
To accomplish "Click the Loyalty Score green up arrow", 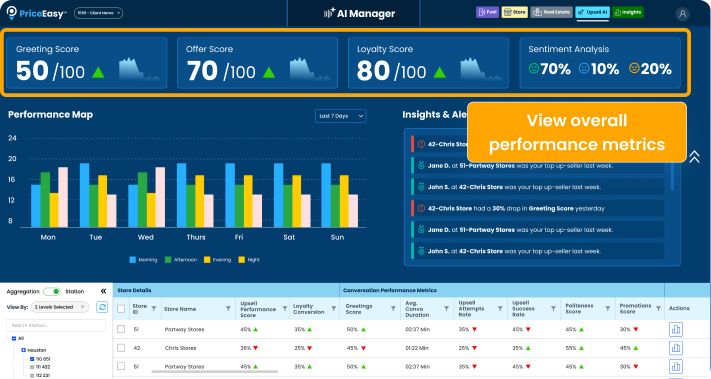I will point(439,72).
